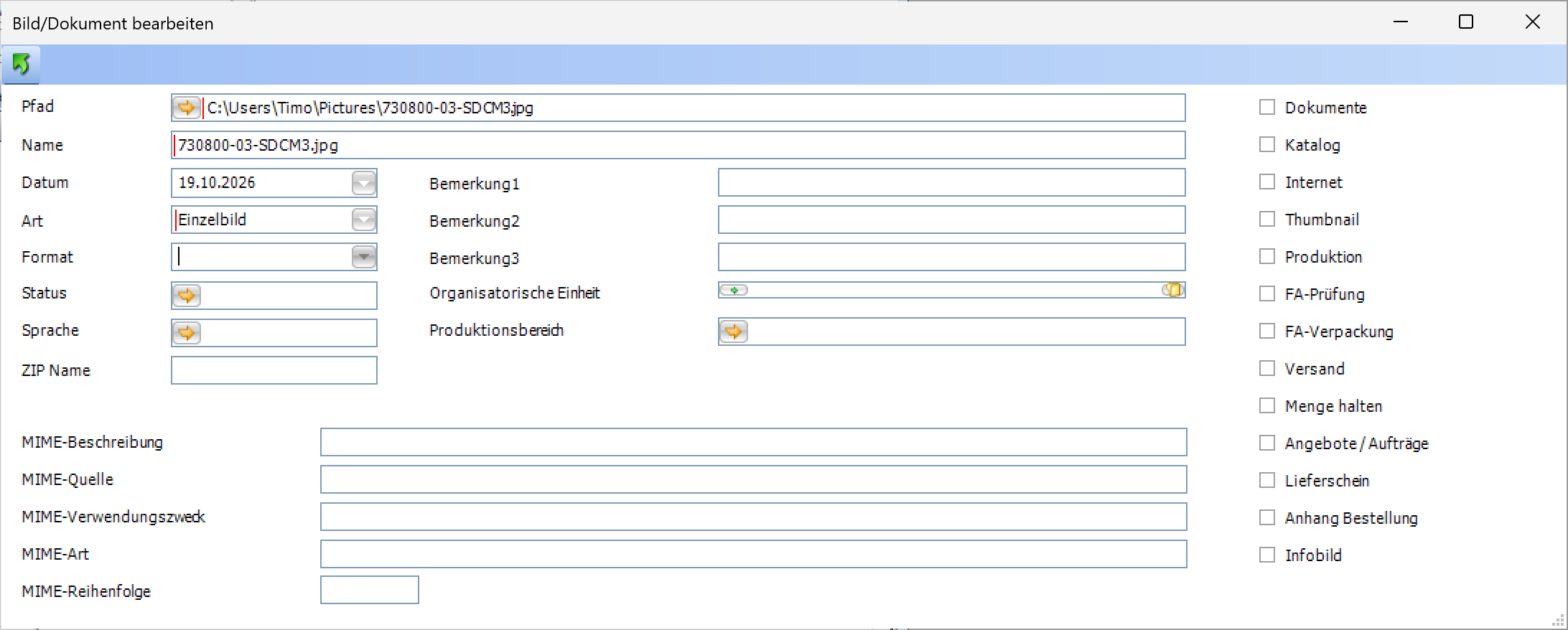Tick the FA-Prüfung checkbox
This screenshot has width=1568, height=630.
click(x=1267, y=293)
